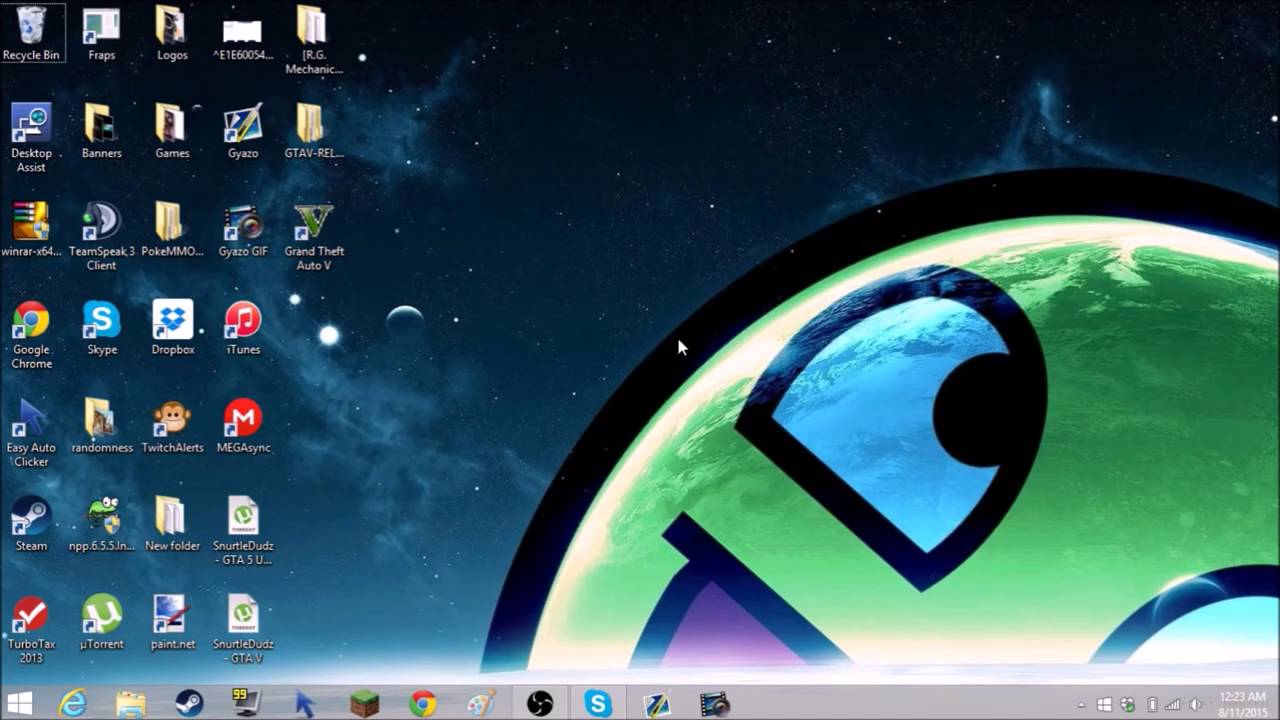The height and width of the screenshot is (720, 1280).
Task: Select Grand Theft Auto V desktop shortcut
Action: pos(313,236)
